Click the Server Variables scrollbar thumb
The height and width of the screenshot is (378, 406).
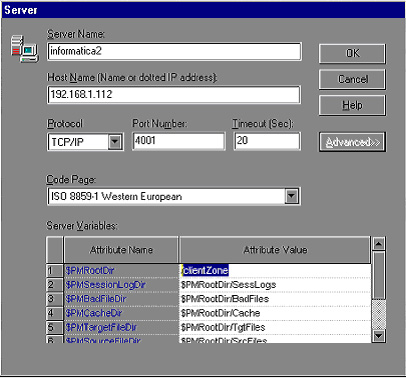[379, 275]
